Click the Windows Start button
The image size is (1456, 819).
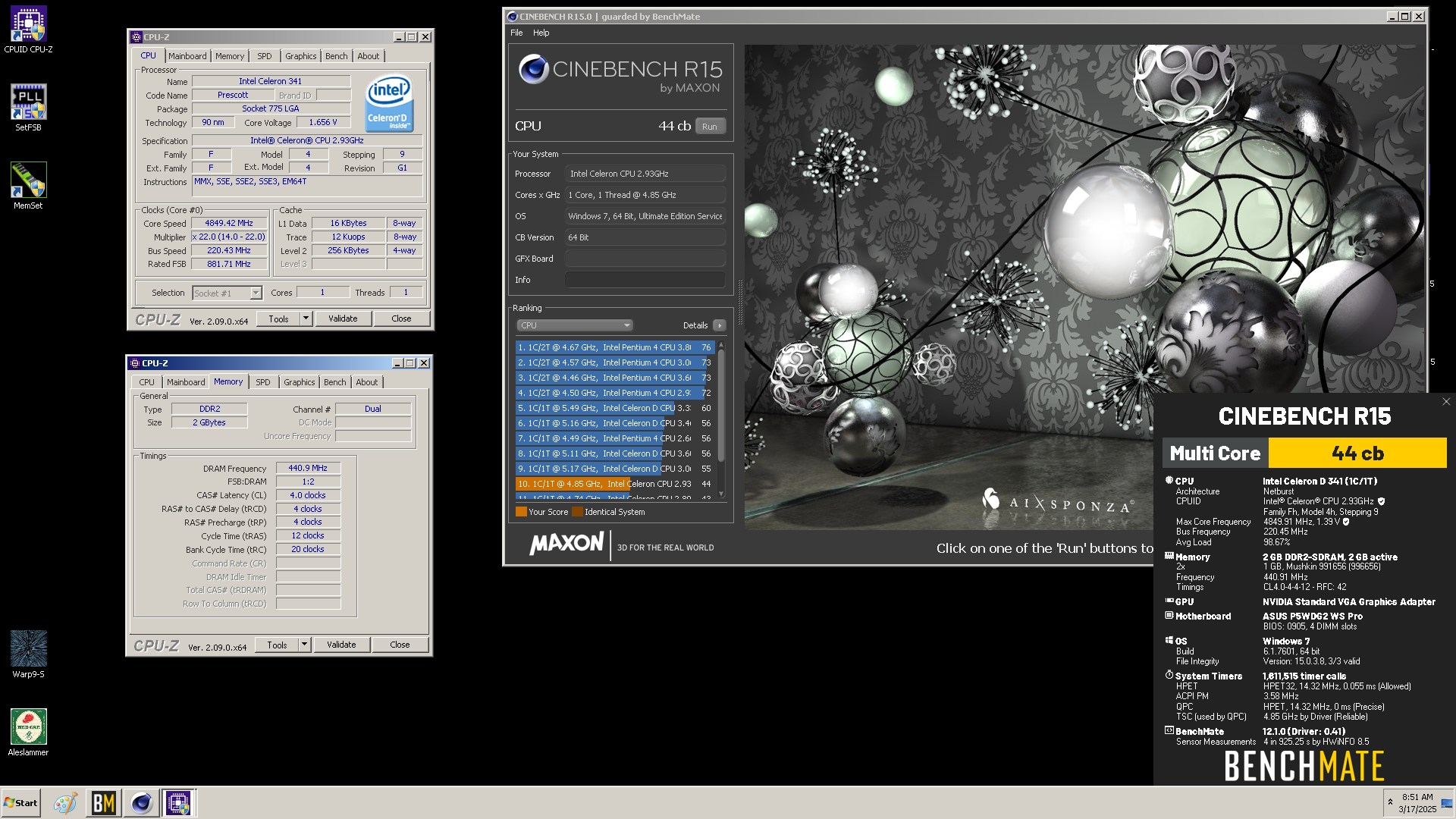20,803
